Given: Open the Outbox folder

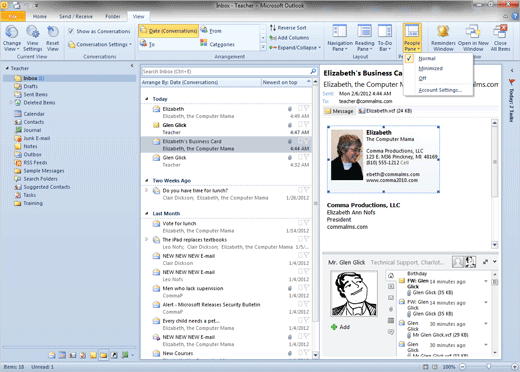Looking at the screenshot, I should click(x=28, y=154).
